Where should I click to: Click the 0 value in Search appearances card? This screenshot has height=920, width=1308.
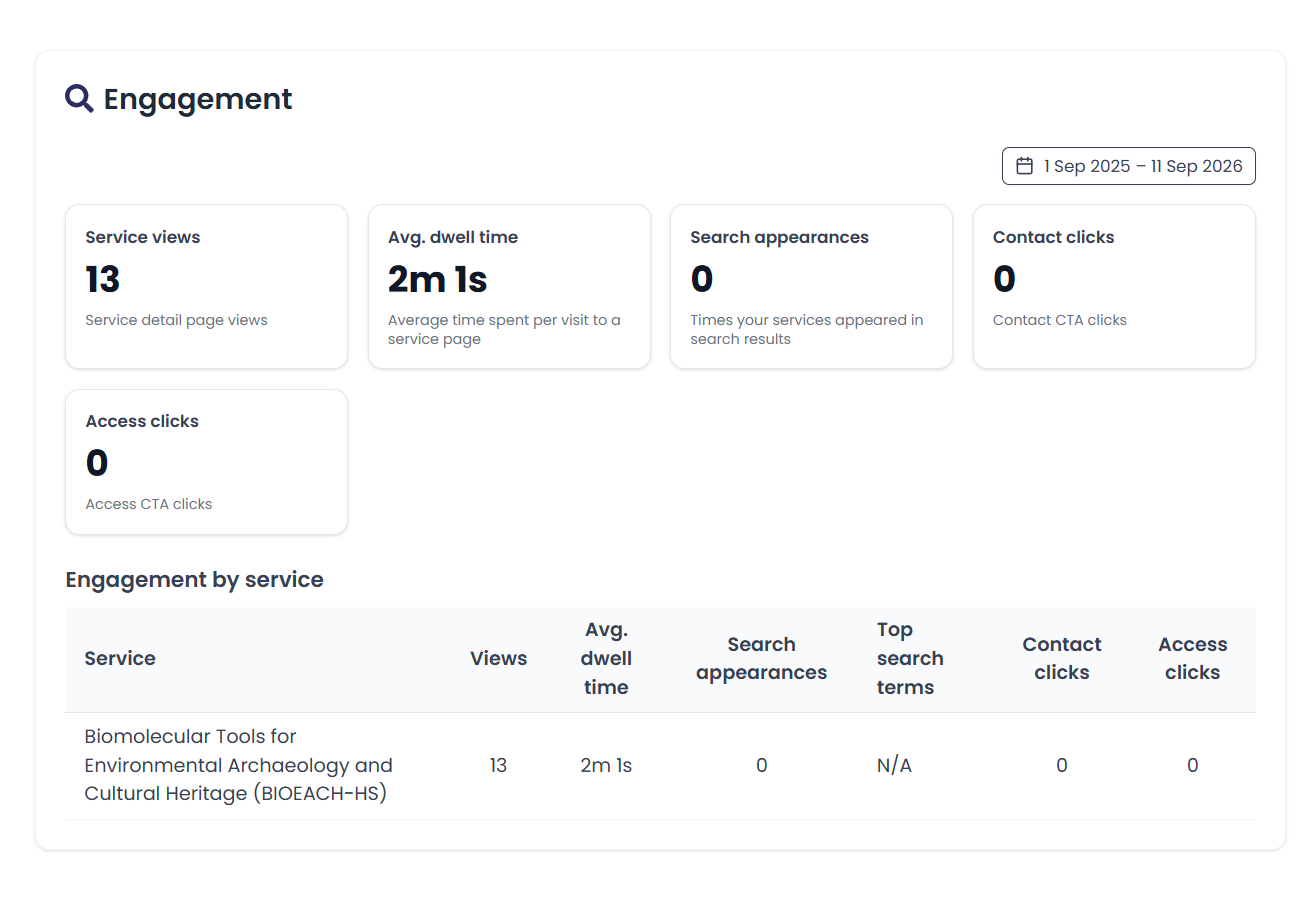tap(702, 279)
